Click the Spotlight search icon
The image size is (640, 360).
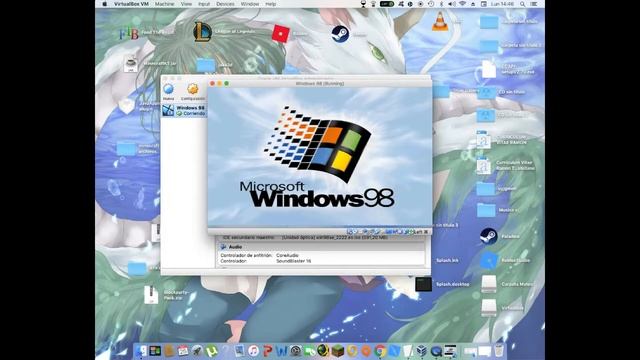click(x=522, y=4)
